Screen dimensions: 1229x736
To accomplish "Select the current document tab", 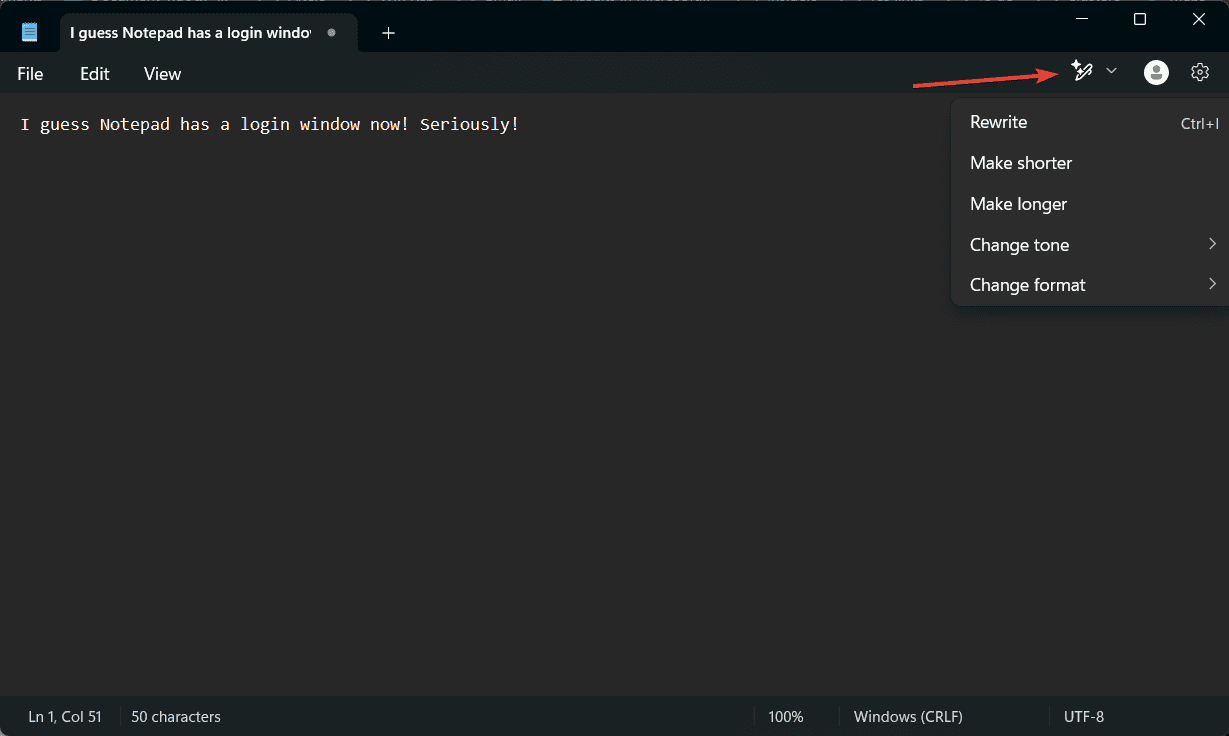I will pyautogui.click(x=190, y=33).
